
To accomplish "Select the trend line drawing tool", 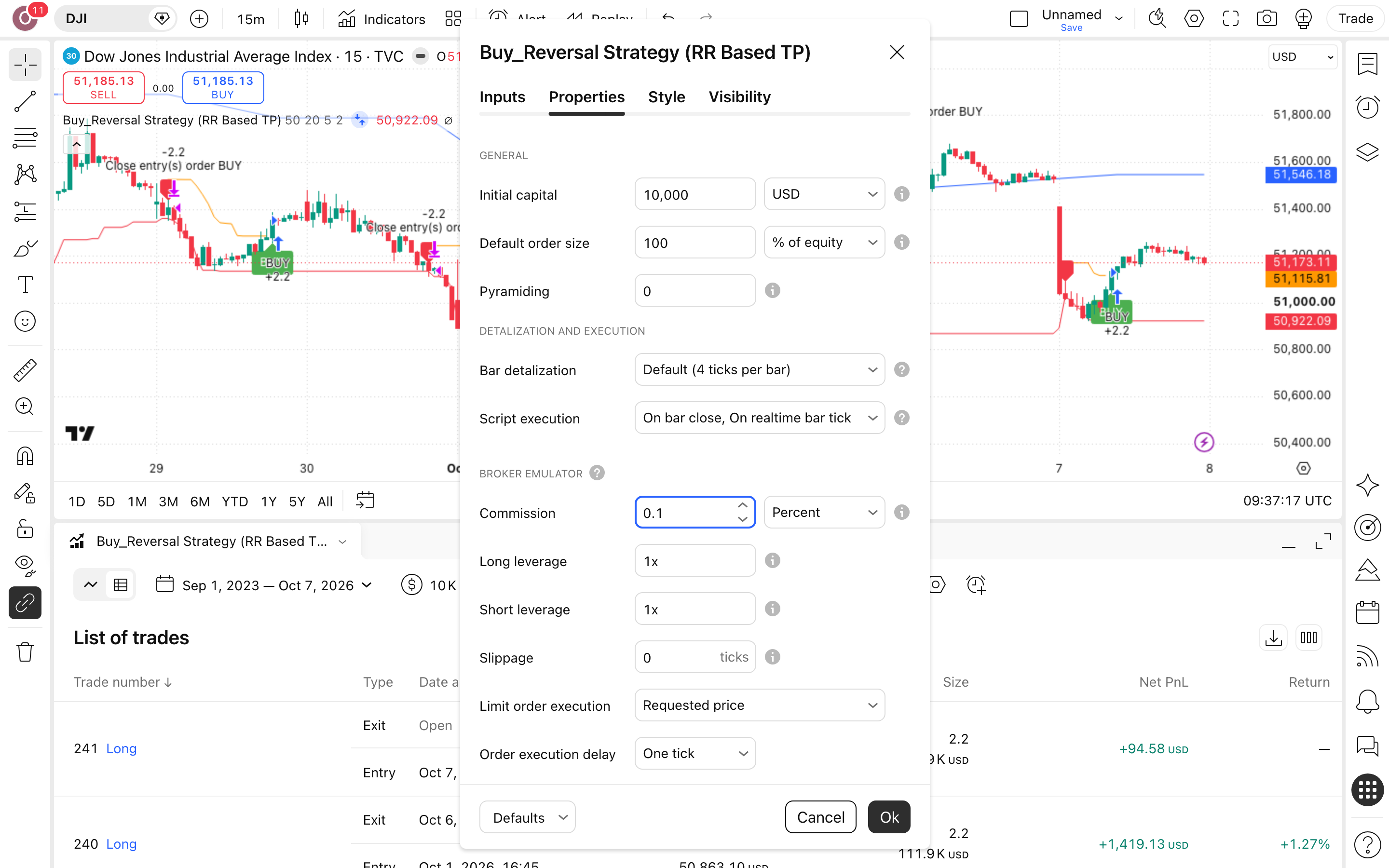I will point(25,101).
